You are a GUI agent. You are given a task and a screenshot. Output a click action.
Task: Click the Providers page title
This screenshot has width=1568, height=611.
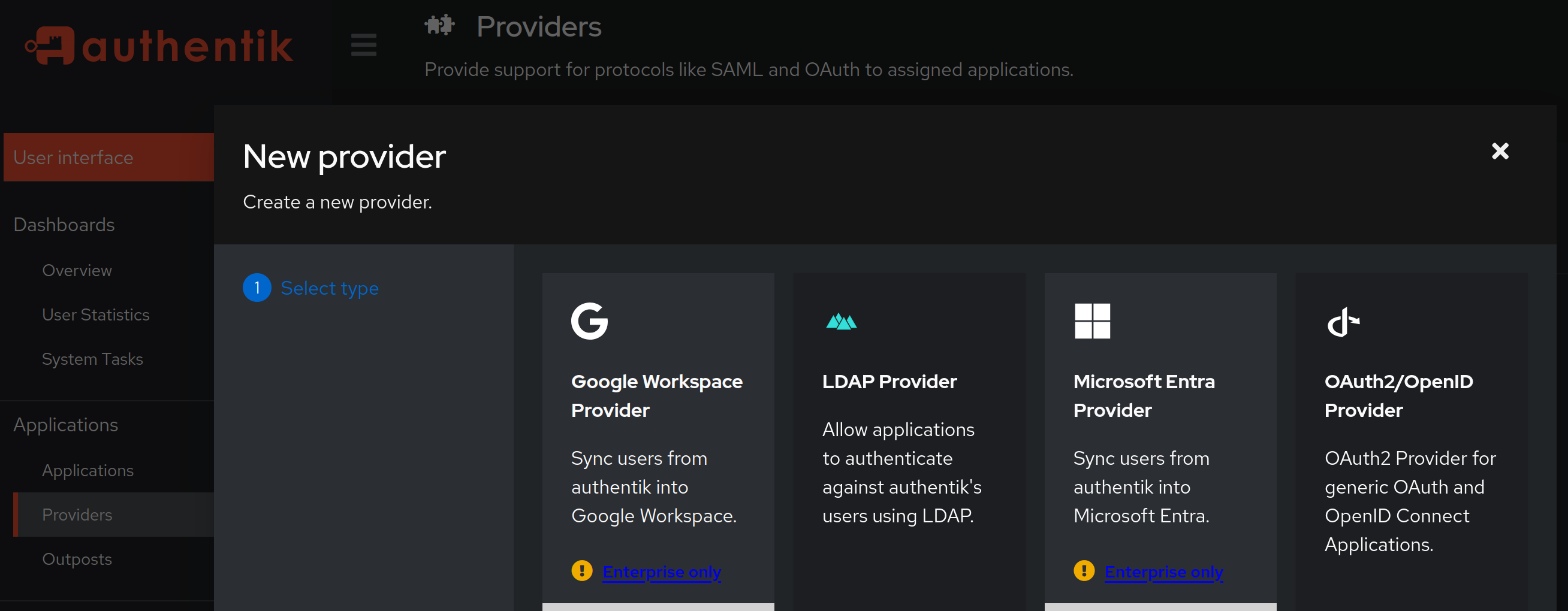point(539,27)
